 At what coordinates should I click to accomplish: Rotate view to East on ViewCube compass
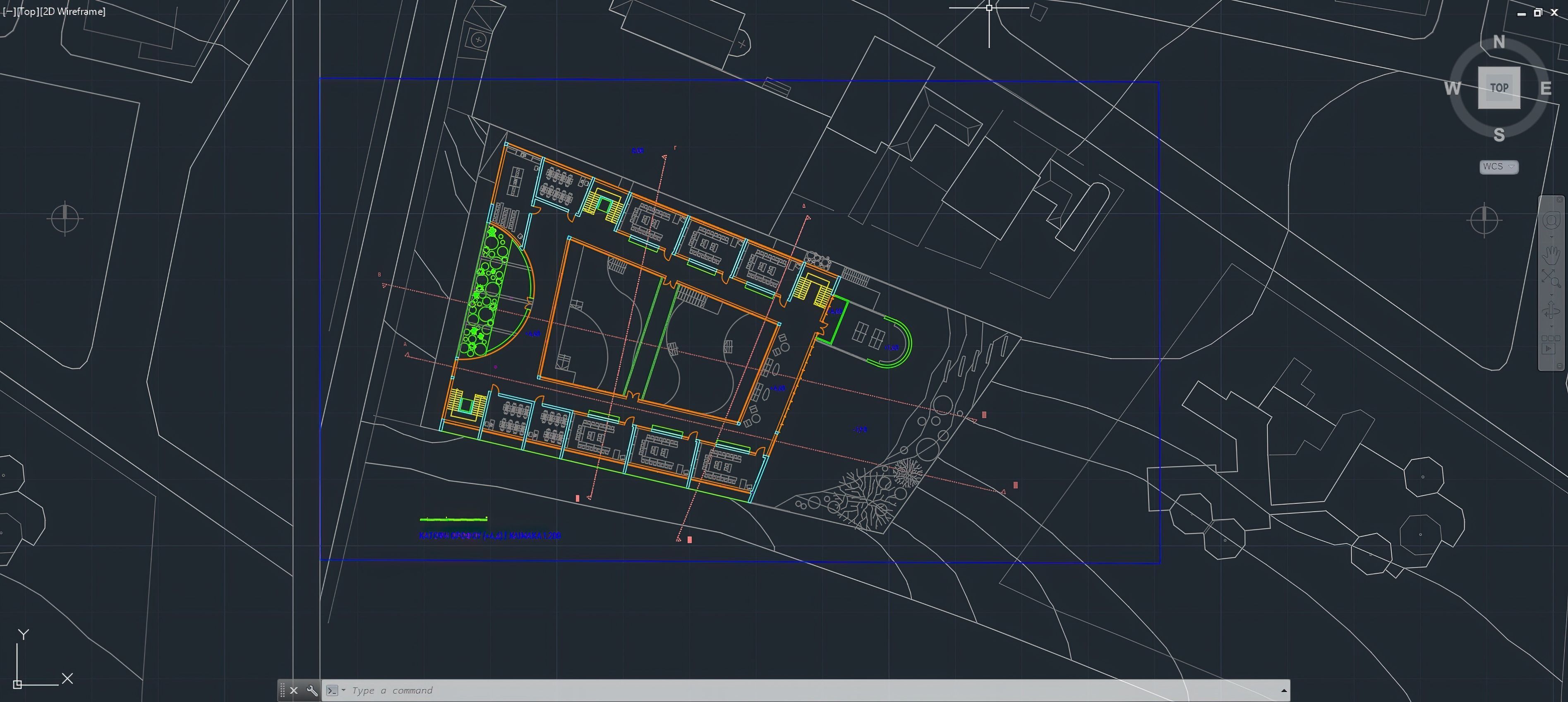coord(1546,88)
